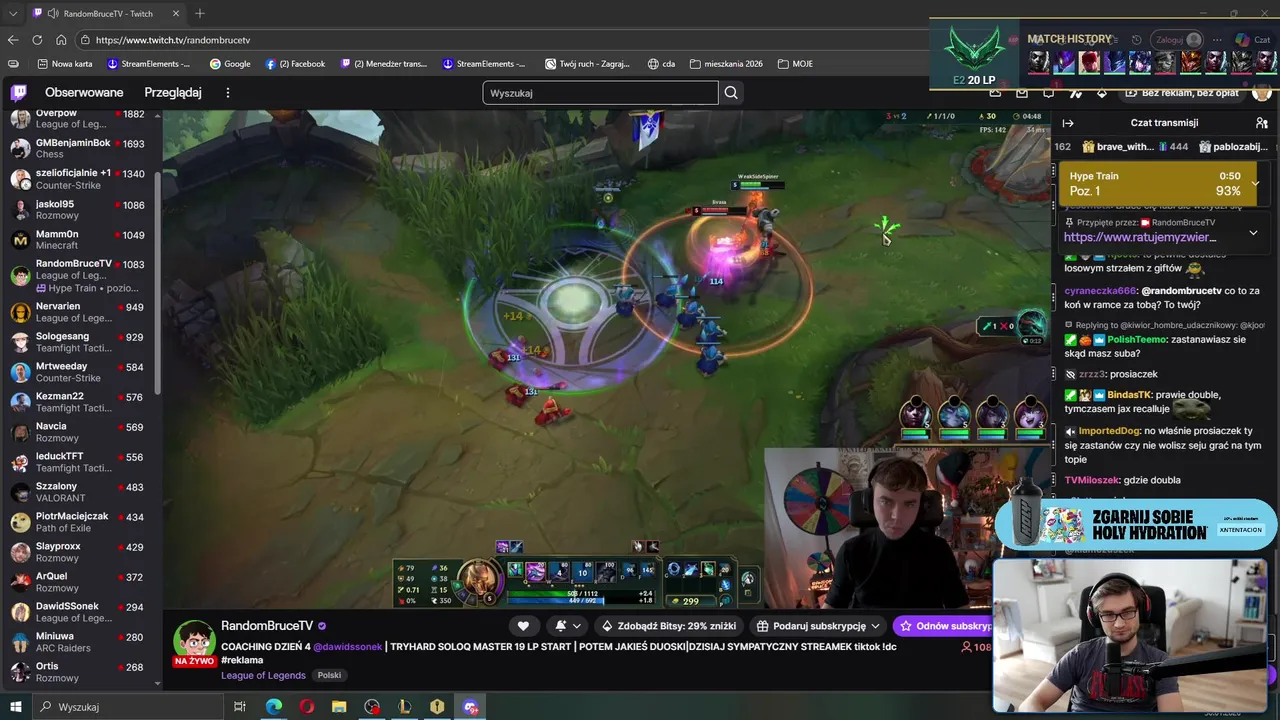Click PiotrMaciejczak avatar in sidebar
The width and height of the screenshot is (1280, 720).
[19, 522]
